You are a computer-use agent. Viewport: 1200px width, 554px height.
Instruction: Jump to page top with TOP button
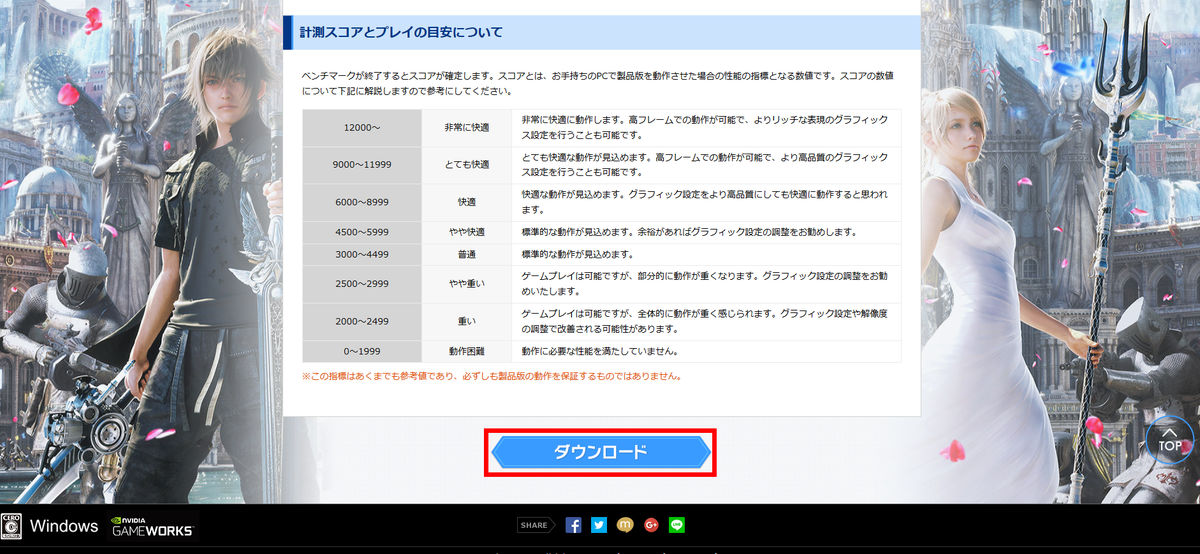pos(1169,441)
